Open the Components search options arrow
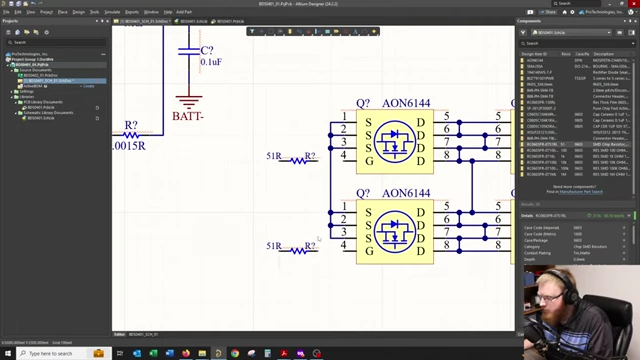This screenshot has height=360, width=640. coord(633,43)
